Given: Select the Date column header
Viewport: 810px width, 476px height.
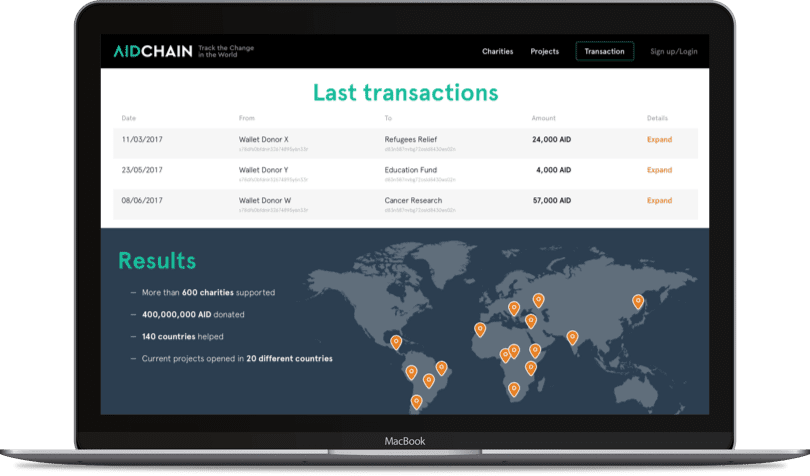Looking at the screenshot, I should click(128, 118).
